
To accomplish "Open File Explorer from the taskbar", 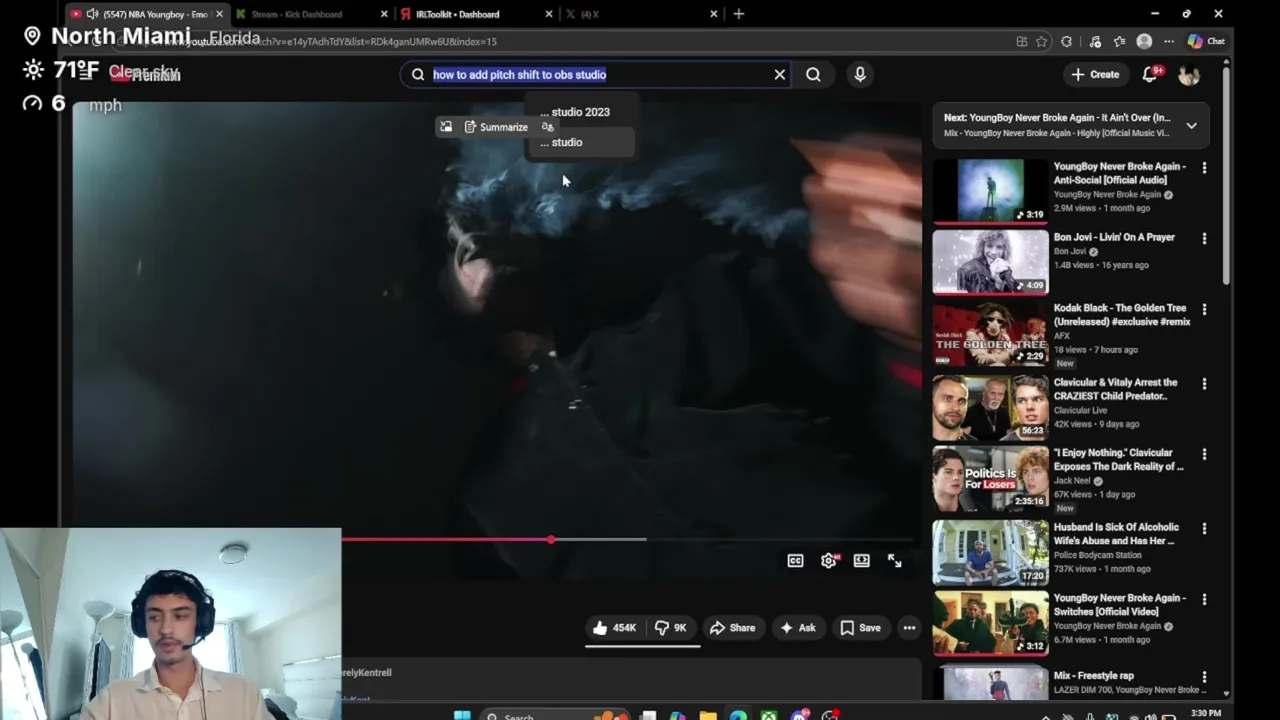I will pos(708,716).
